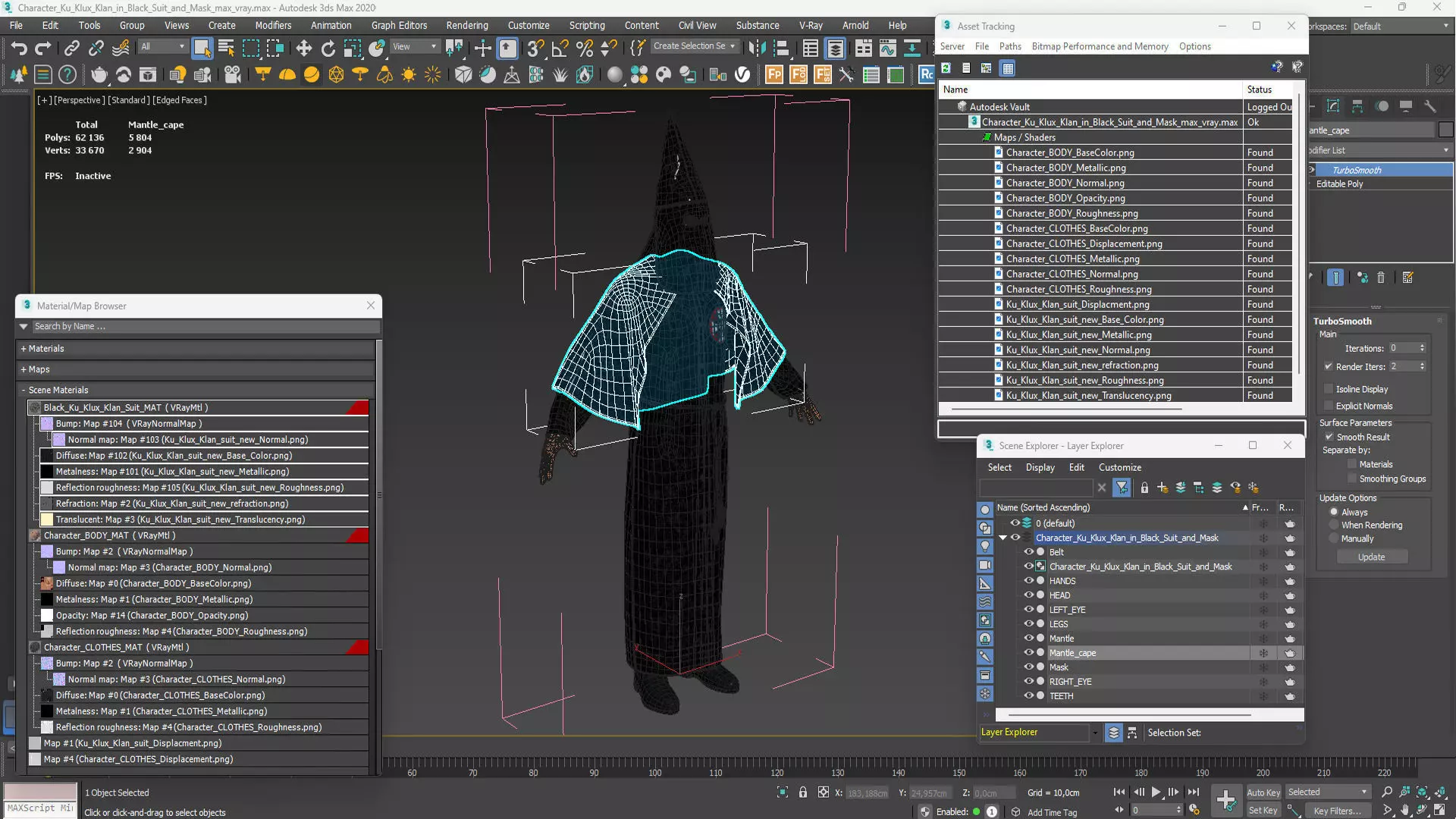Enable the Isoline Display checkbox
Screen dimensions: 1456x819
tap(1329, 389)
